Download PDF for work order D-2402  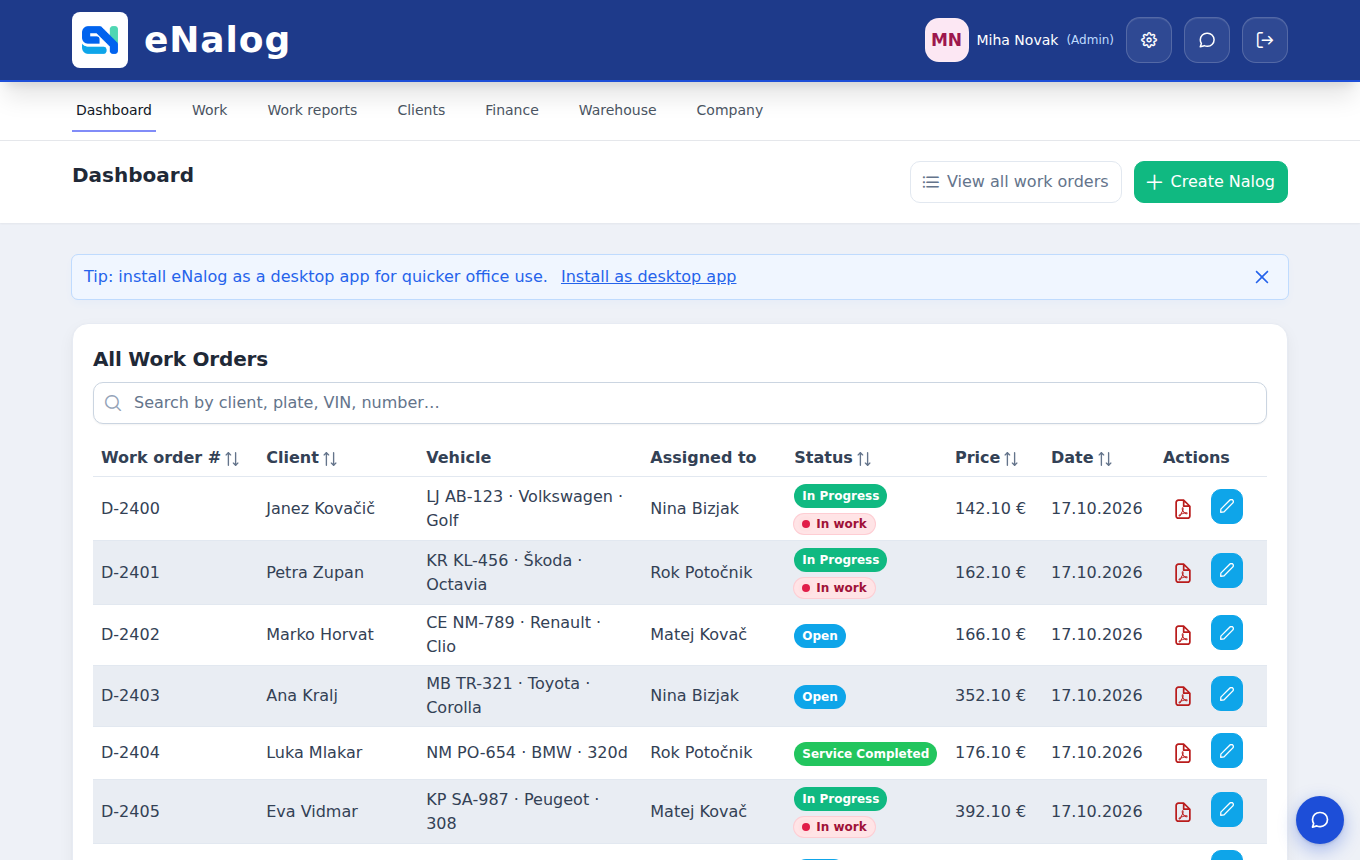pyautogui.click(x=1183, y=635)
